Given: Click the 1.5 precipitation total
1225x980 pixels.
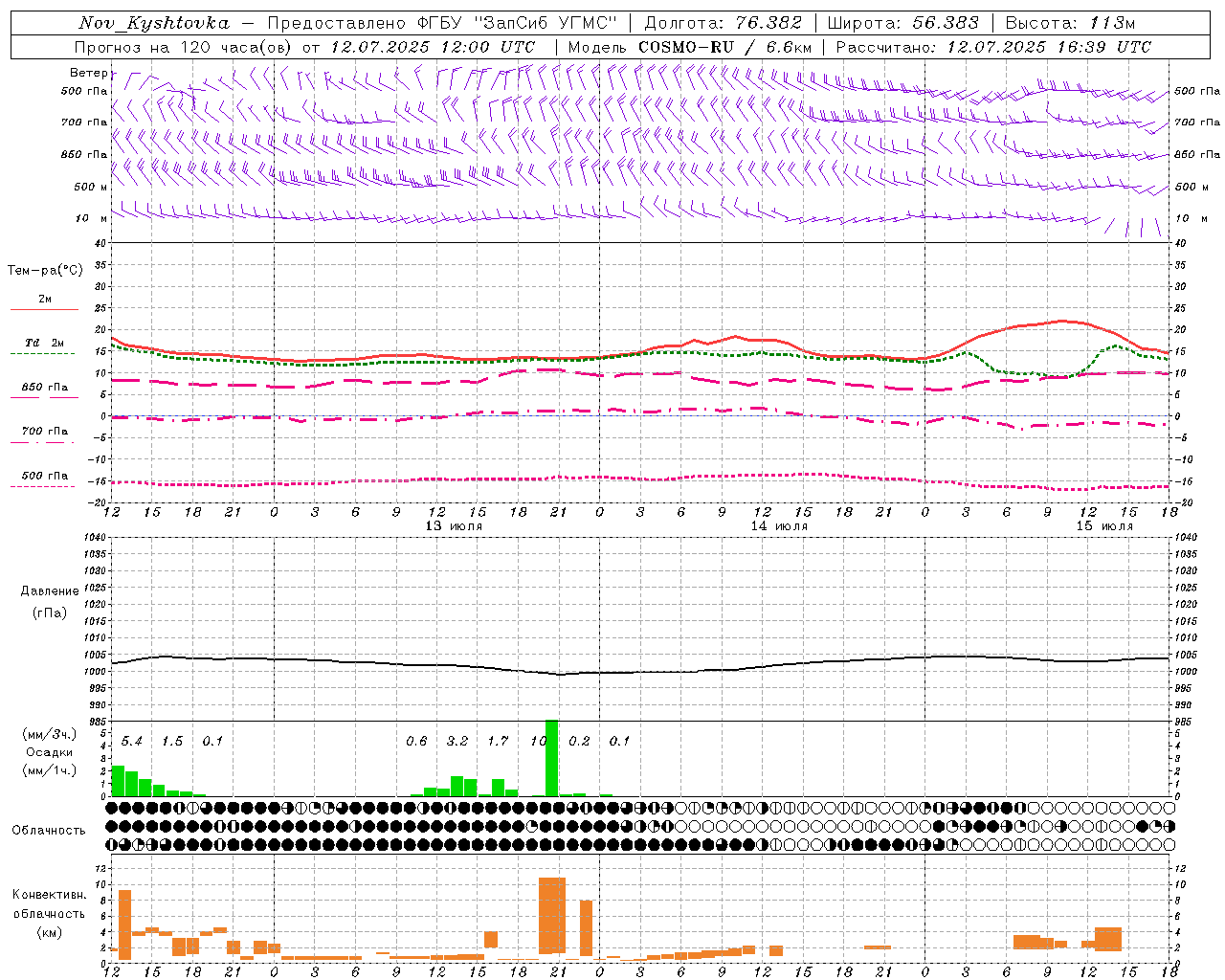Looking at the screenshot, I should point(172,741).
